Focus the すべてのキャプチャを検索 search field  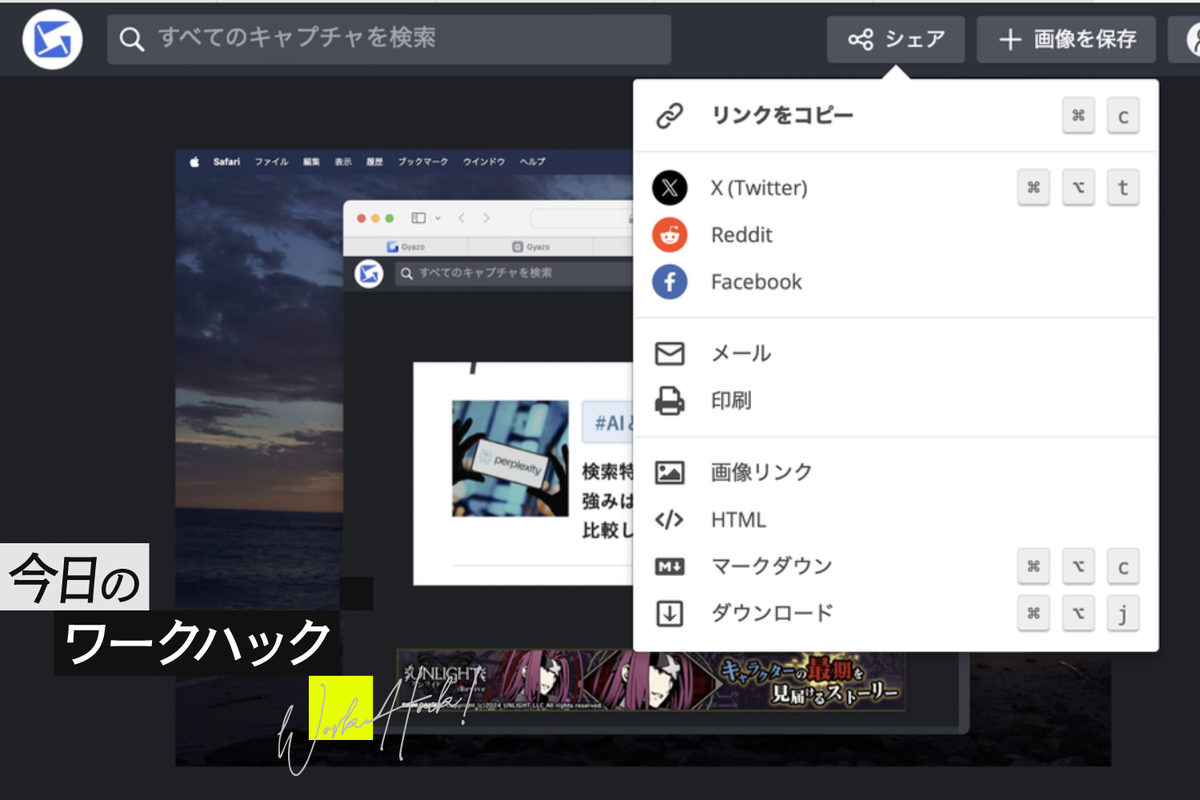coord(389,39)
